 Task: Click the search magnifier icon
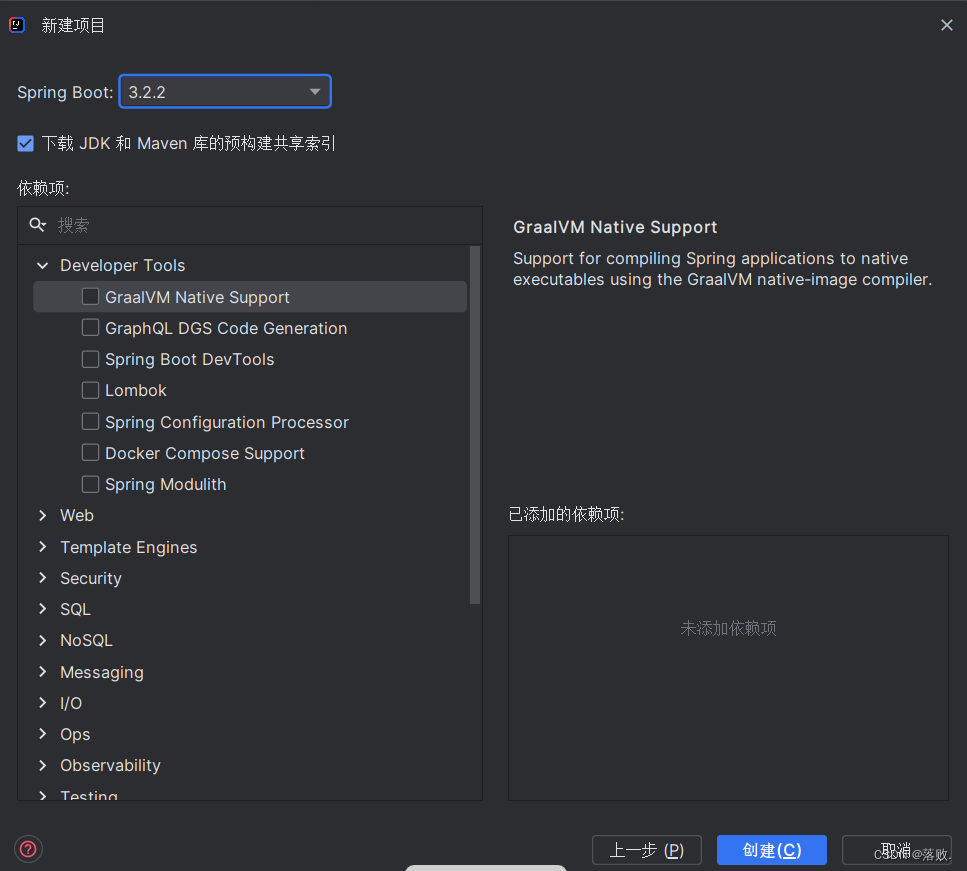(x=38, y=225)
